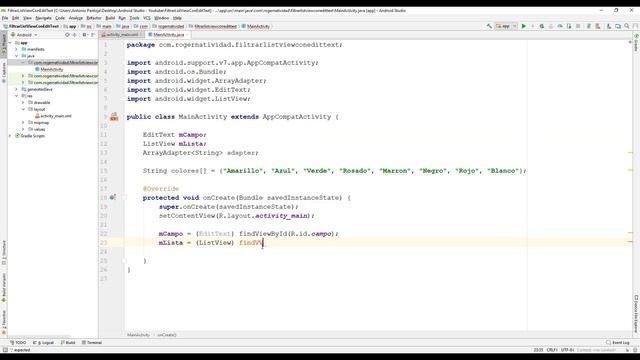Select MainActivity in project tree
Viewport: 640px width, 360px height.
(x=52, y=69)
